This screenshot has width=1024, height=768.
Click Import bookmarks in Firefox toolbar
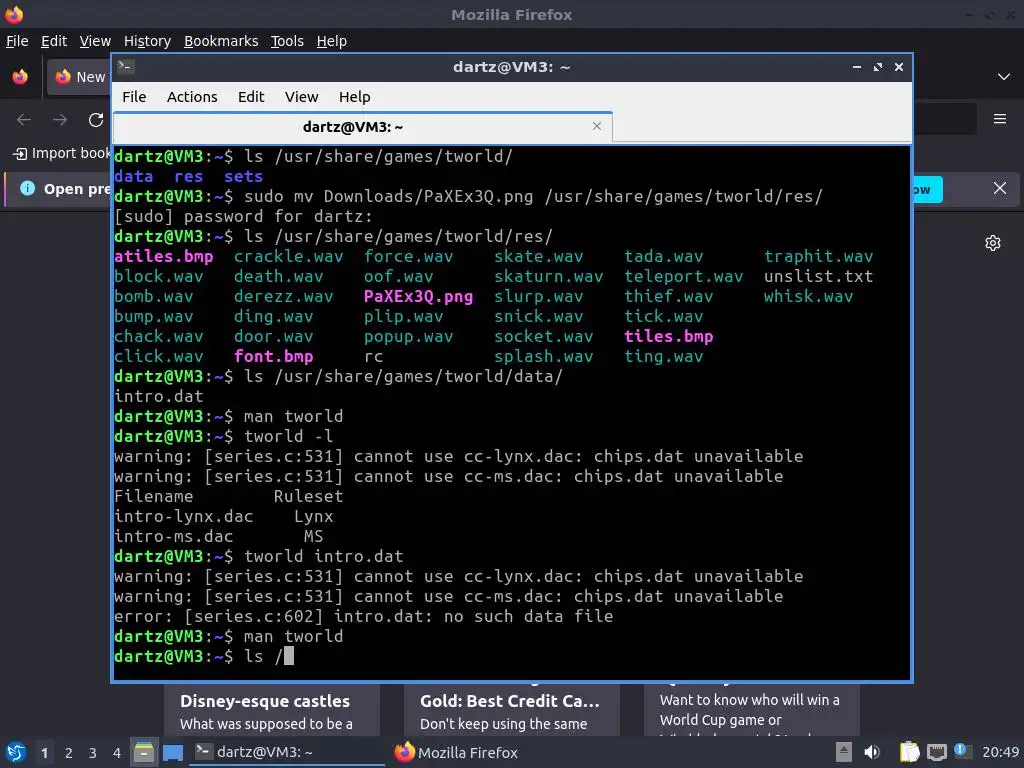(61, 153)
